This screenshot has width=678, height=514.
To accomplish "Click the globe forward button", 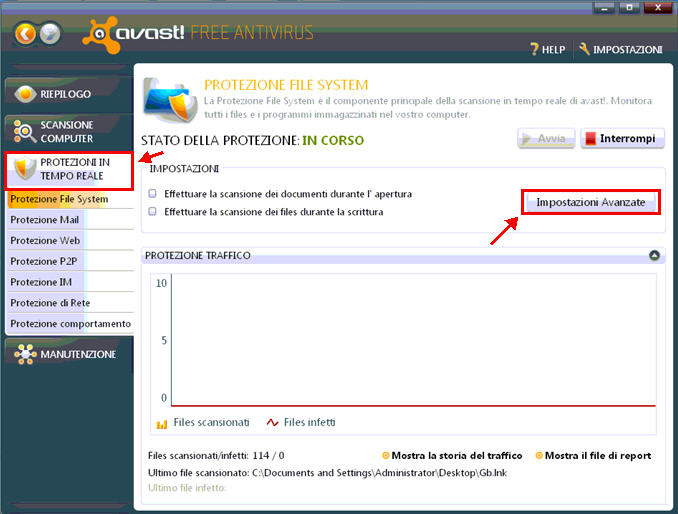I will click(x=50, y=34).
